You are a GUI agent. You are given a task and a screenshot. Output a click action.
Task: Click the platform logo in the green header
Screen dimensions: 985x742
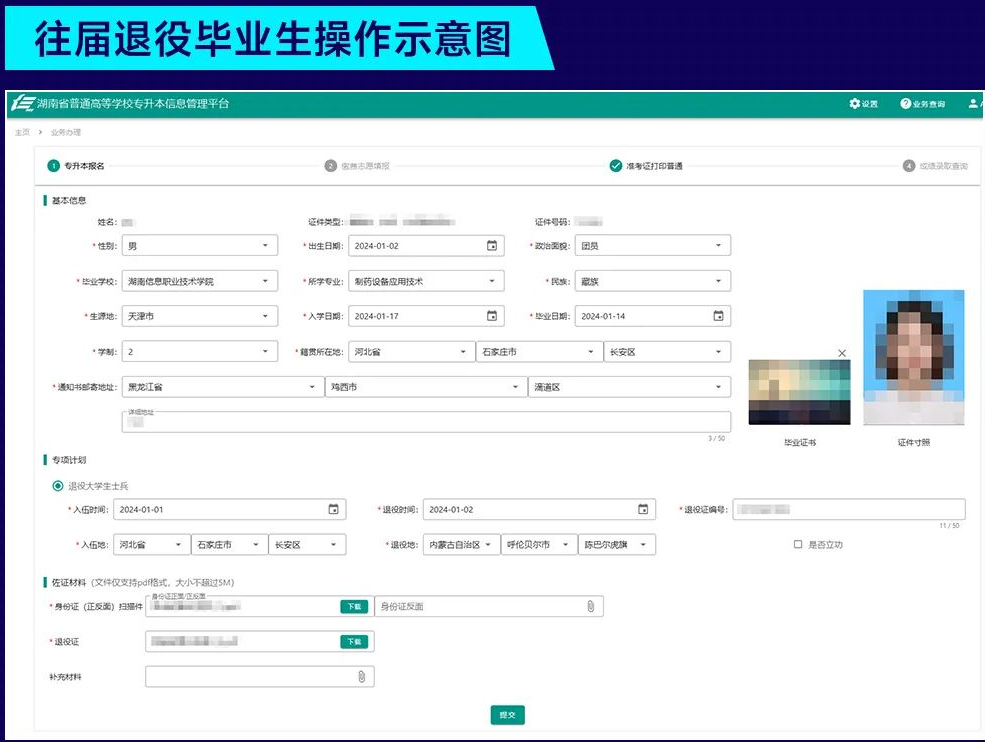tap(24, 102)
